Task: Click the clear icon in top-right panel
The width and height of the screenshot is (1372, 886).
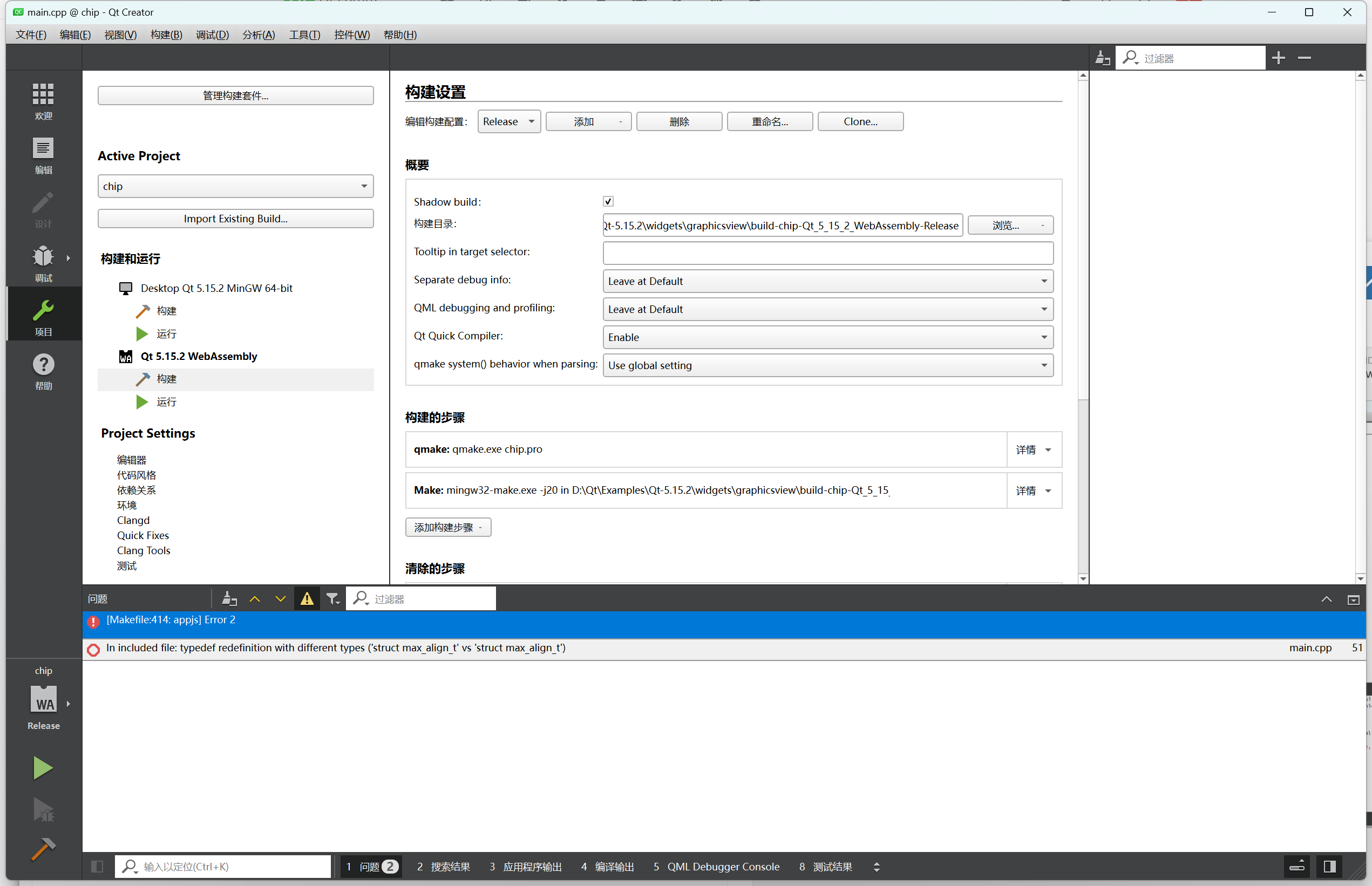Action: [x=1103, y=58]
